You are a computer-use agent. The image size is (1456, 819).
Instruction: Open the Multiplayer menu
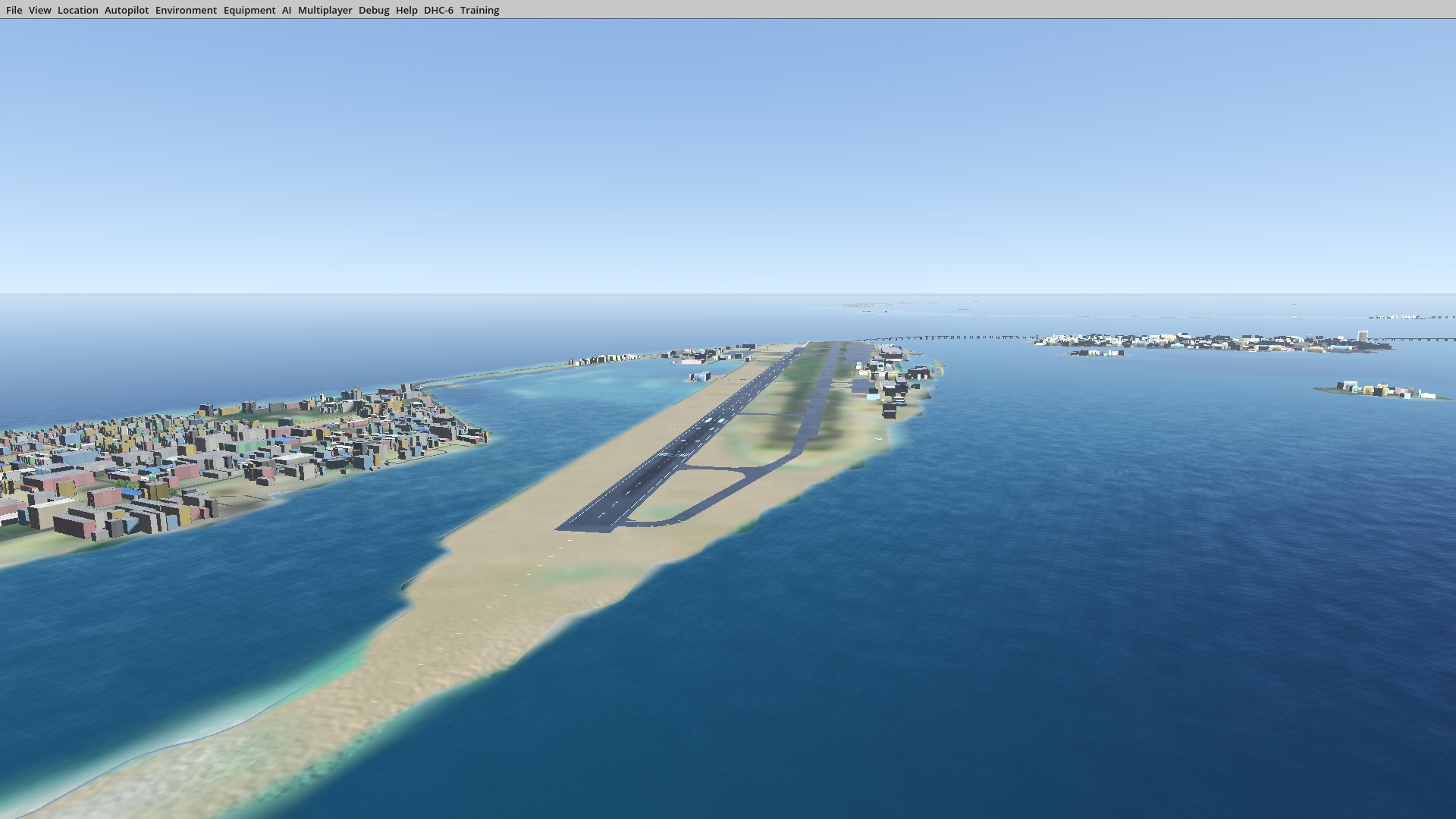pos(325,10)
